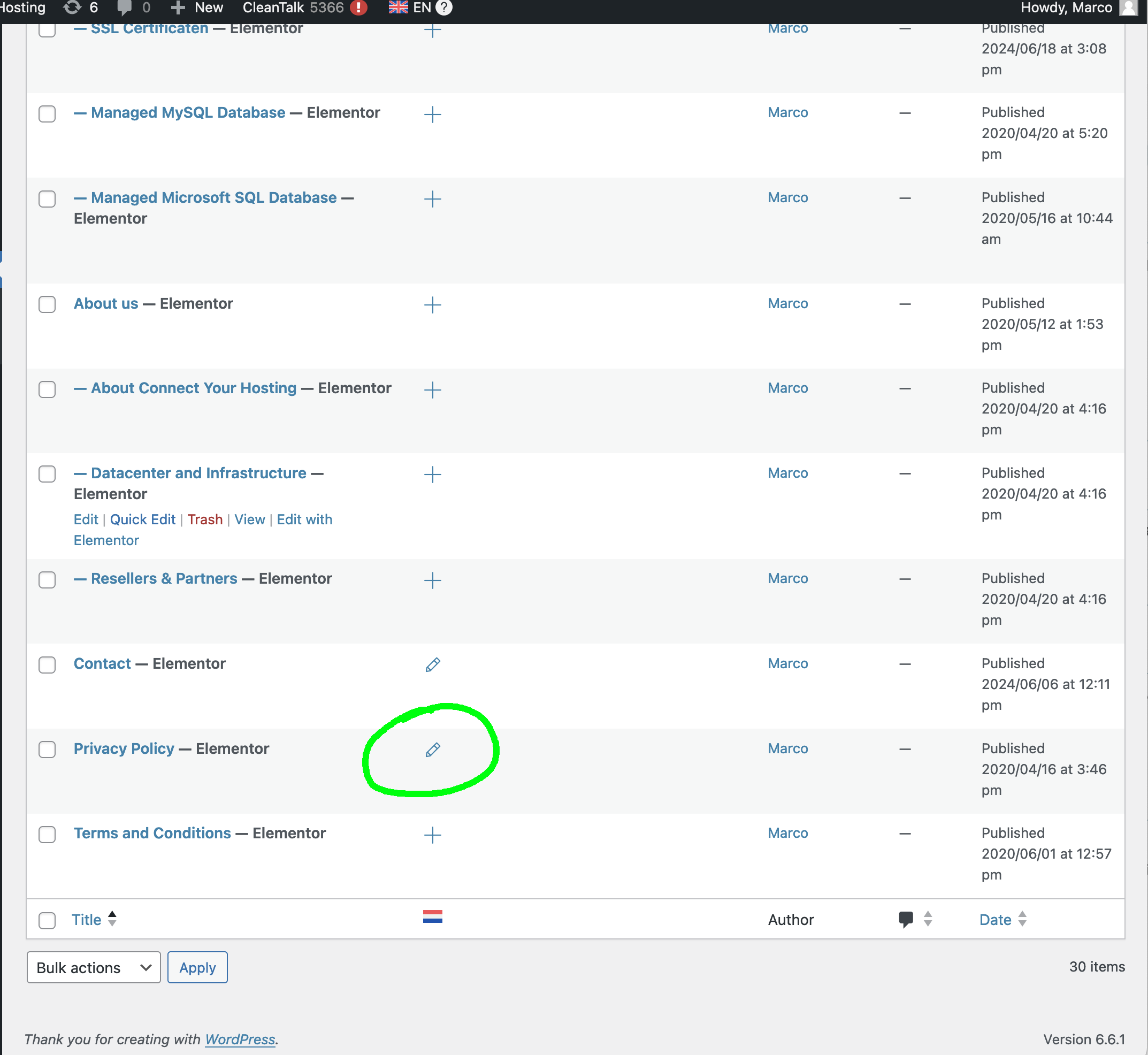
Task: Click comments bubble icon in admin bar
Action: [x=124, y=8]
